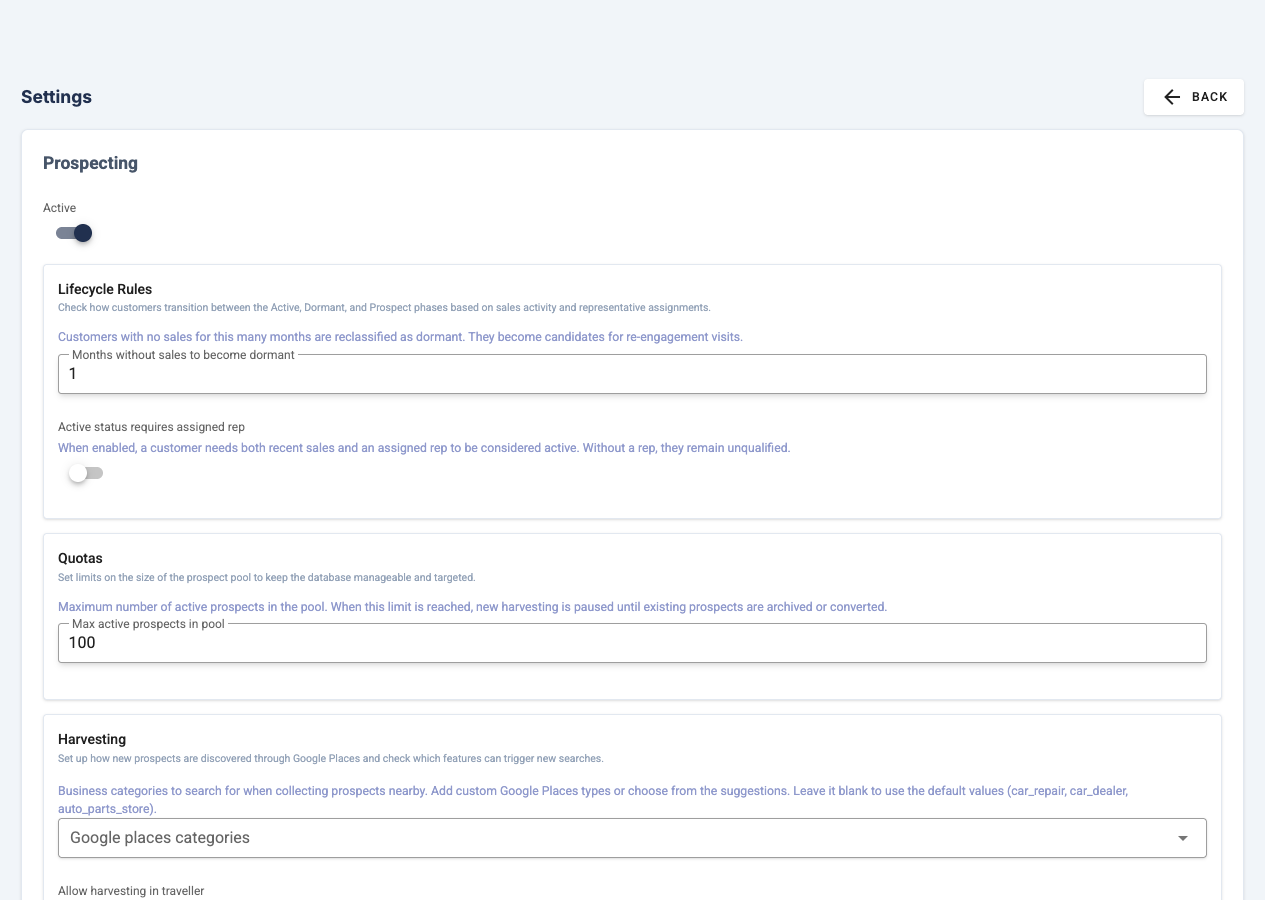
Task: Click the 'Maximum number of active prospects' description
Action: 472,607
